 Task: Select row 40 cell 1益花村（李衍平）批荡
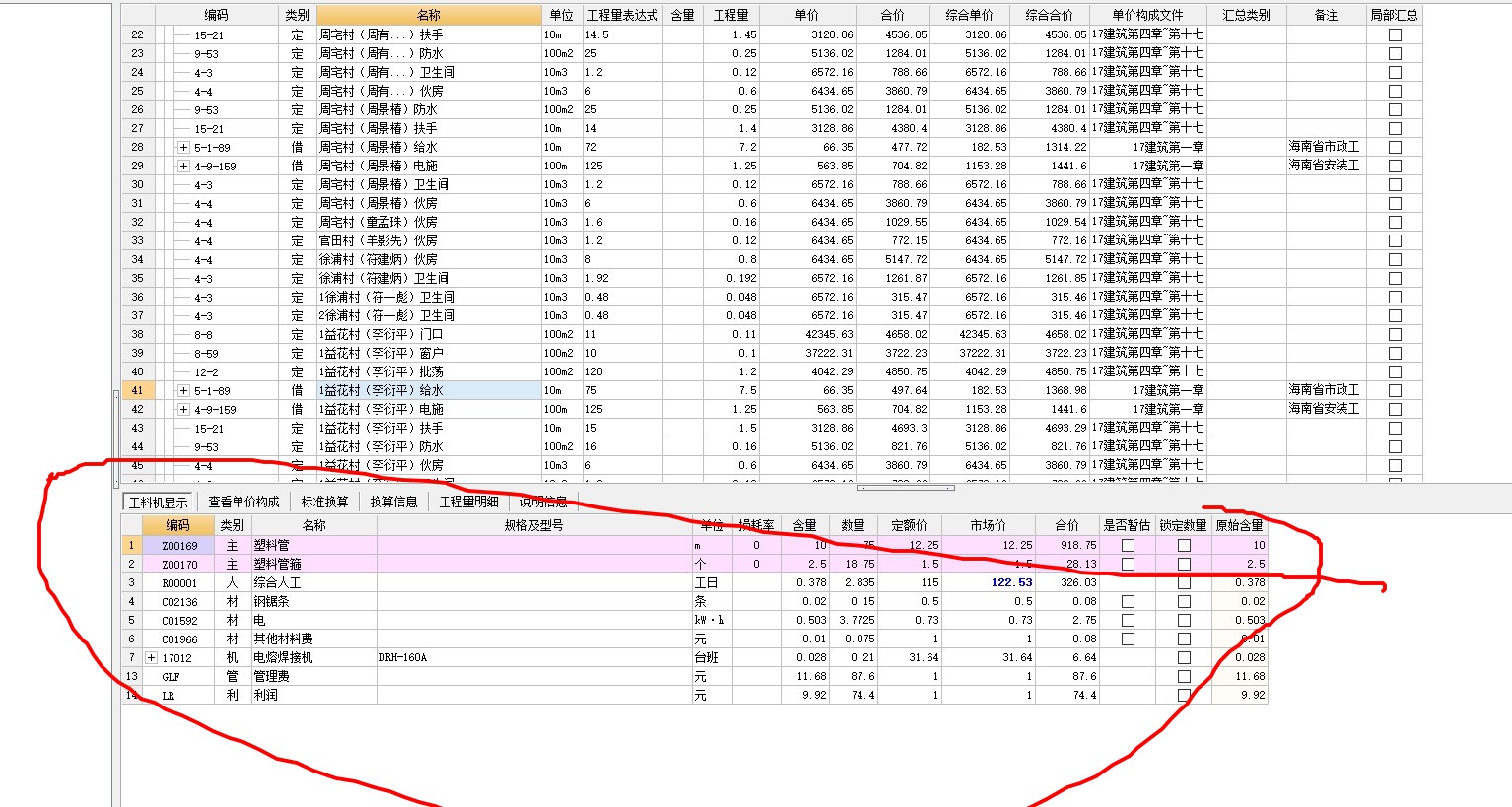(429, 371)
